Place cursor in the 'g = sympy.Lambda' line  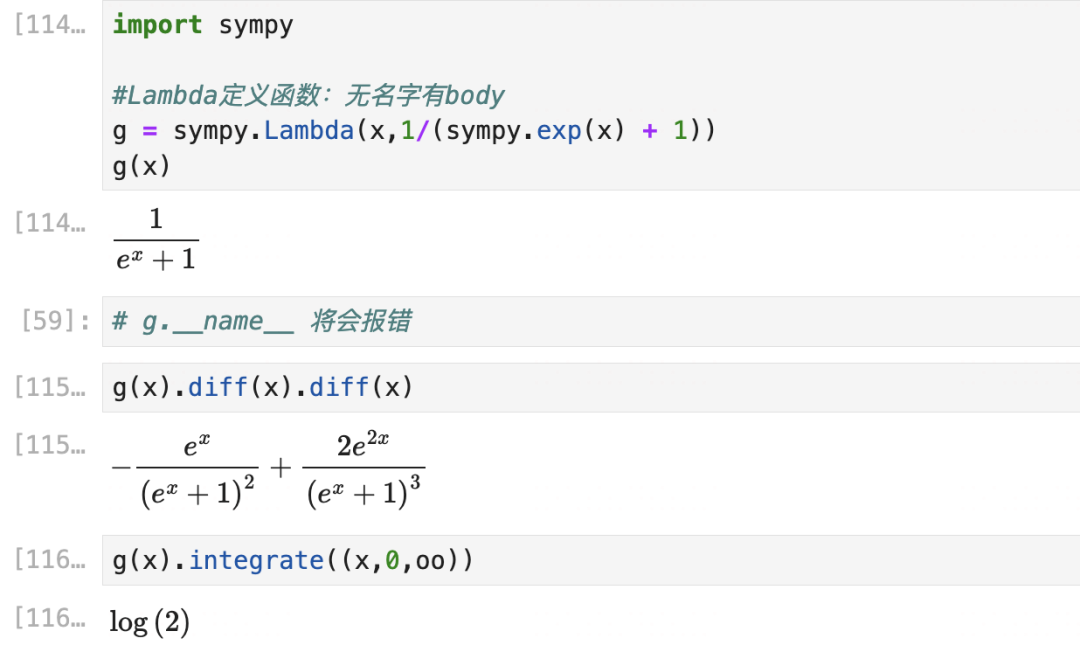pyautogui.click(x=413, y=131)
